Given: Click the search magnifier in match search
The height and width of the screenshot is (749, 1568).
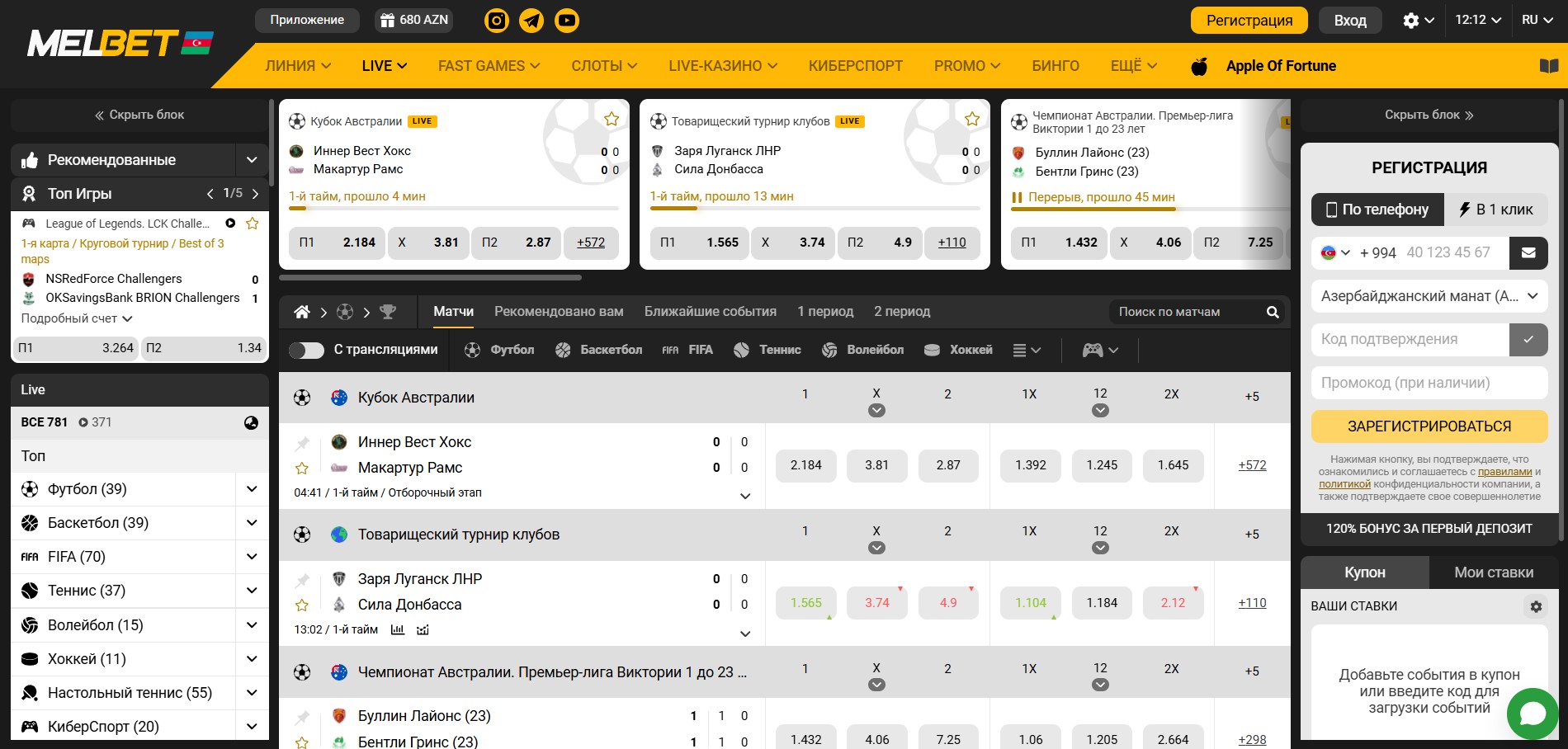Looking at the screenshot, I should pos(1273,312).
